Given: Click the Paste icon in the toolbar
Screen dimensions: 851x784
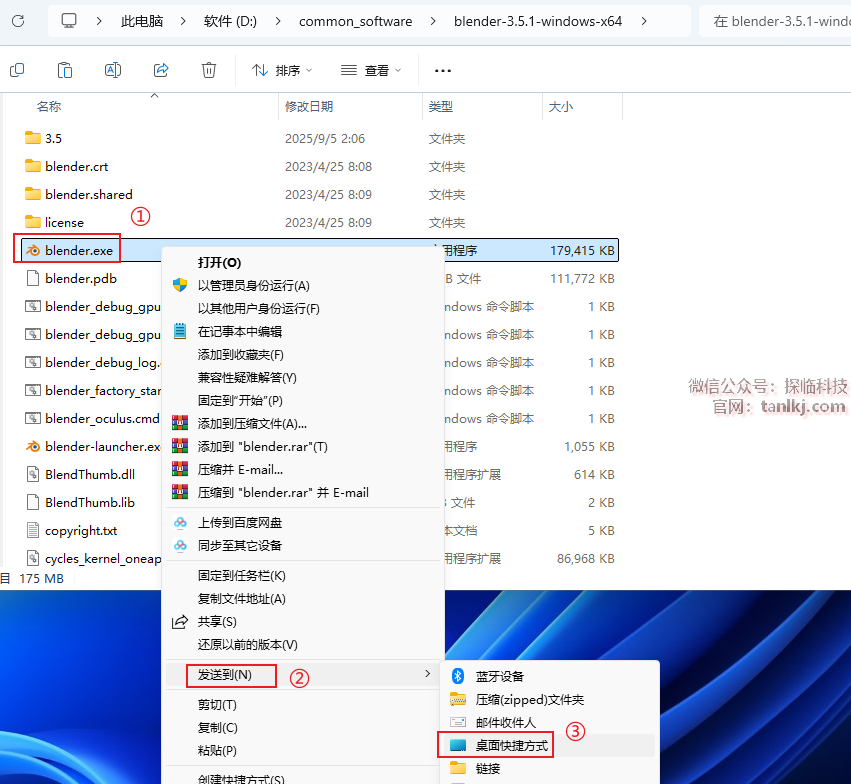Looking at the screenshot, I should pyautogui.click(x=65, y=70).
